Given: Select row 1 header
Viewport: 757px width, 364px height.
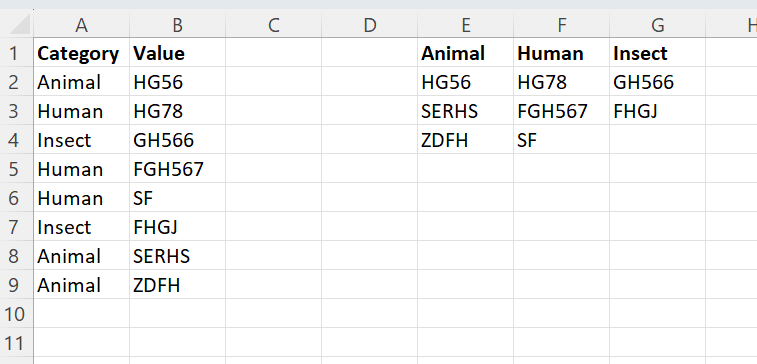Looking at the screenshot, I should point(17,53).
